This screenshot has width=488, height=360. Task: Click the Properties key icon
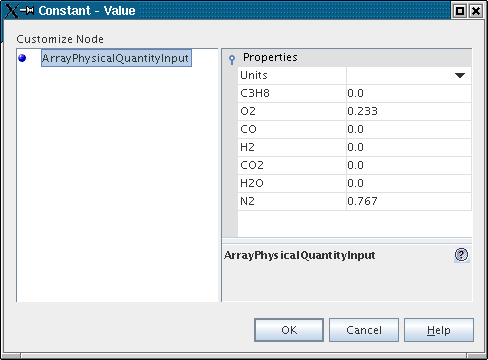(232, 59)
